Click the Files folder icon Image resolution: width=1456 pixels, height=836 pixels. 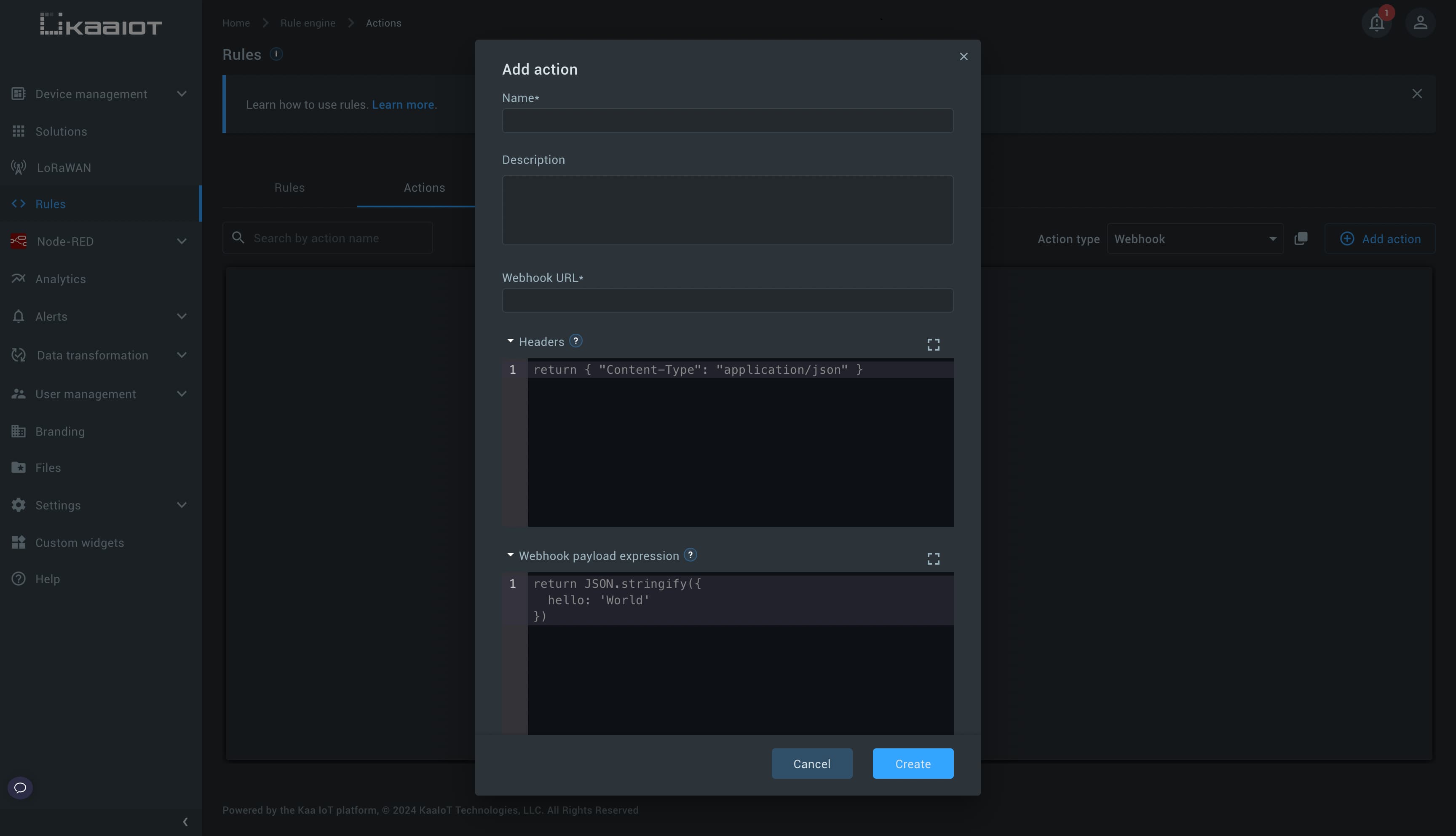pos(19,467)
